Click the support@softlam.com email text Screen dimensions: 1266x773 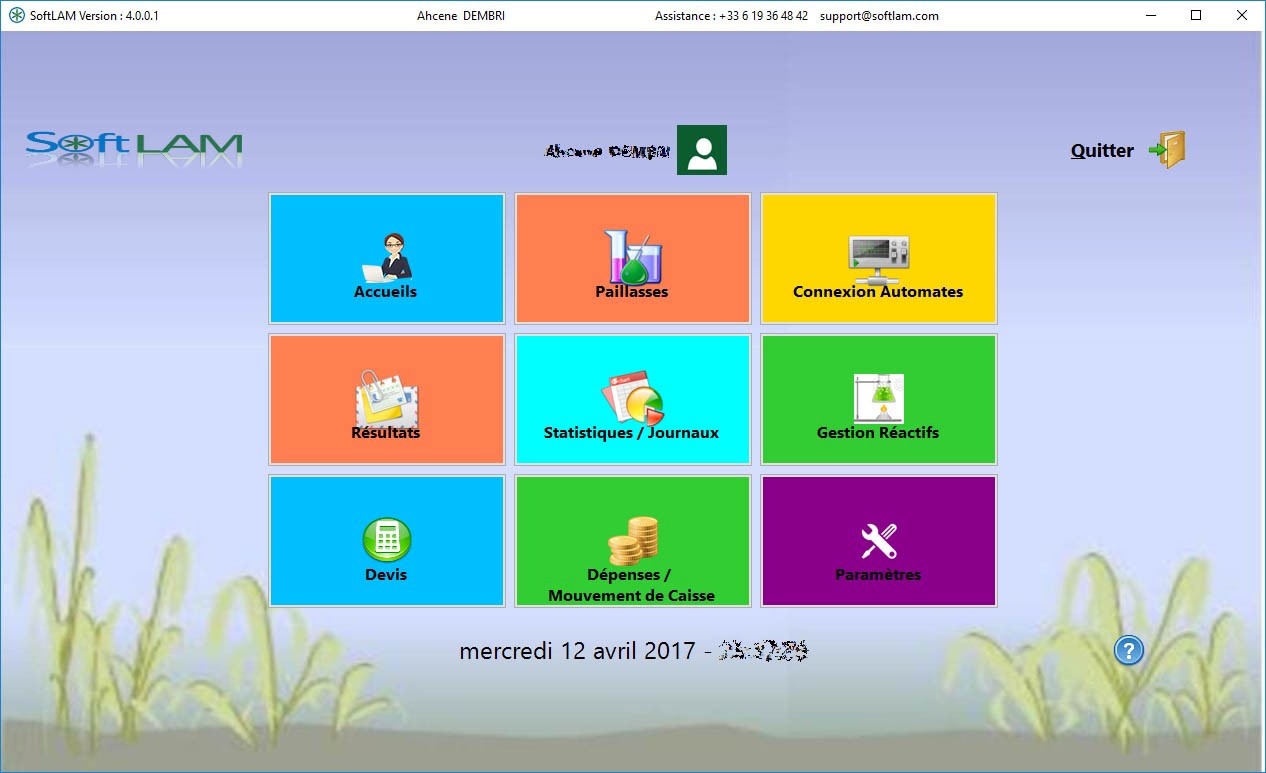[x=879, y=16]
